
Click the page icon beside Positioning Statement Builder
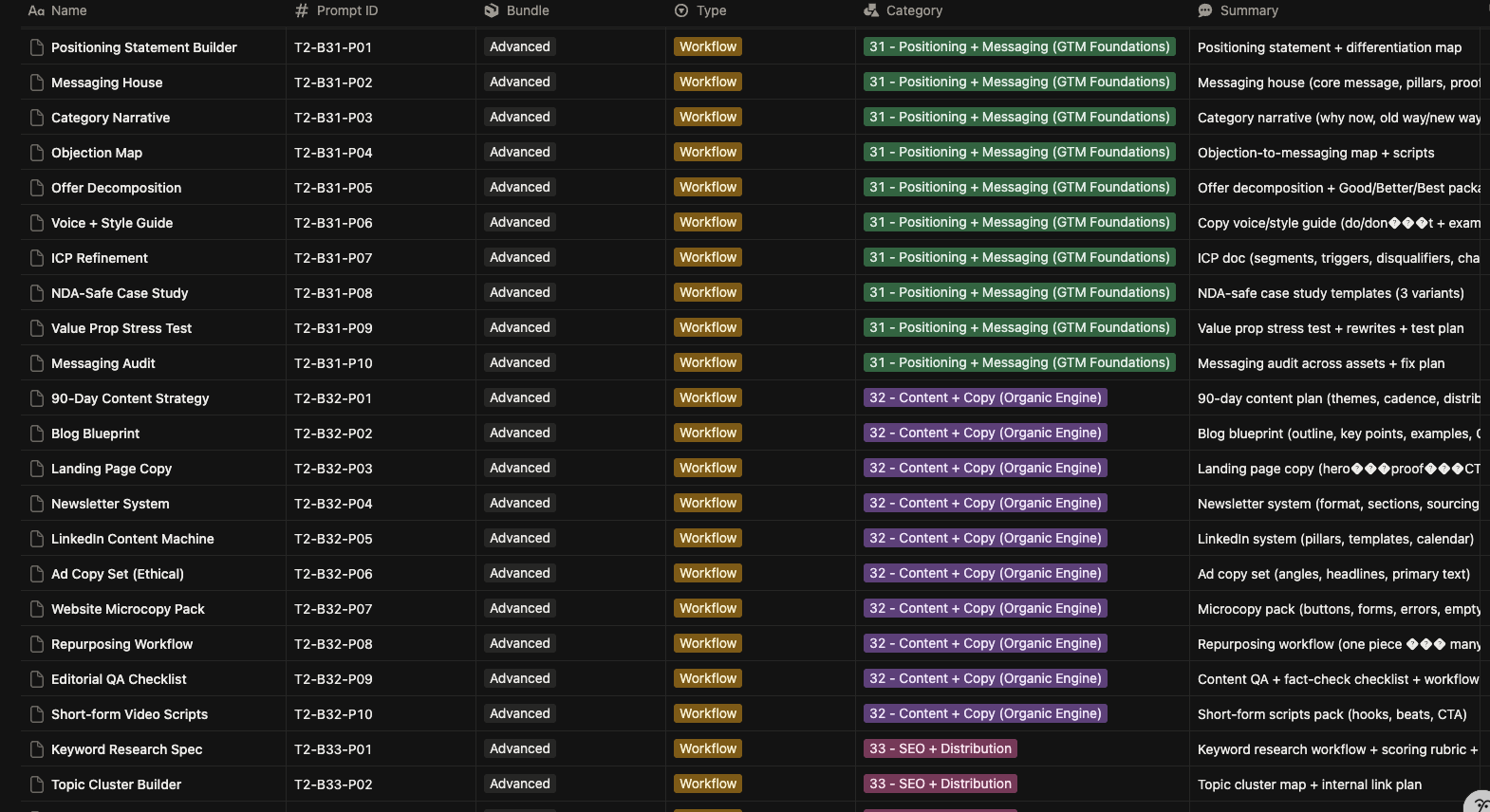pyautogui.click(x=35, y=46)
